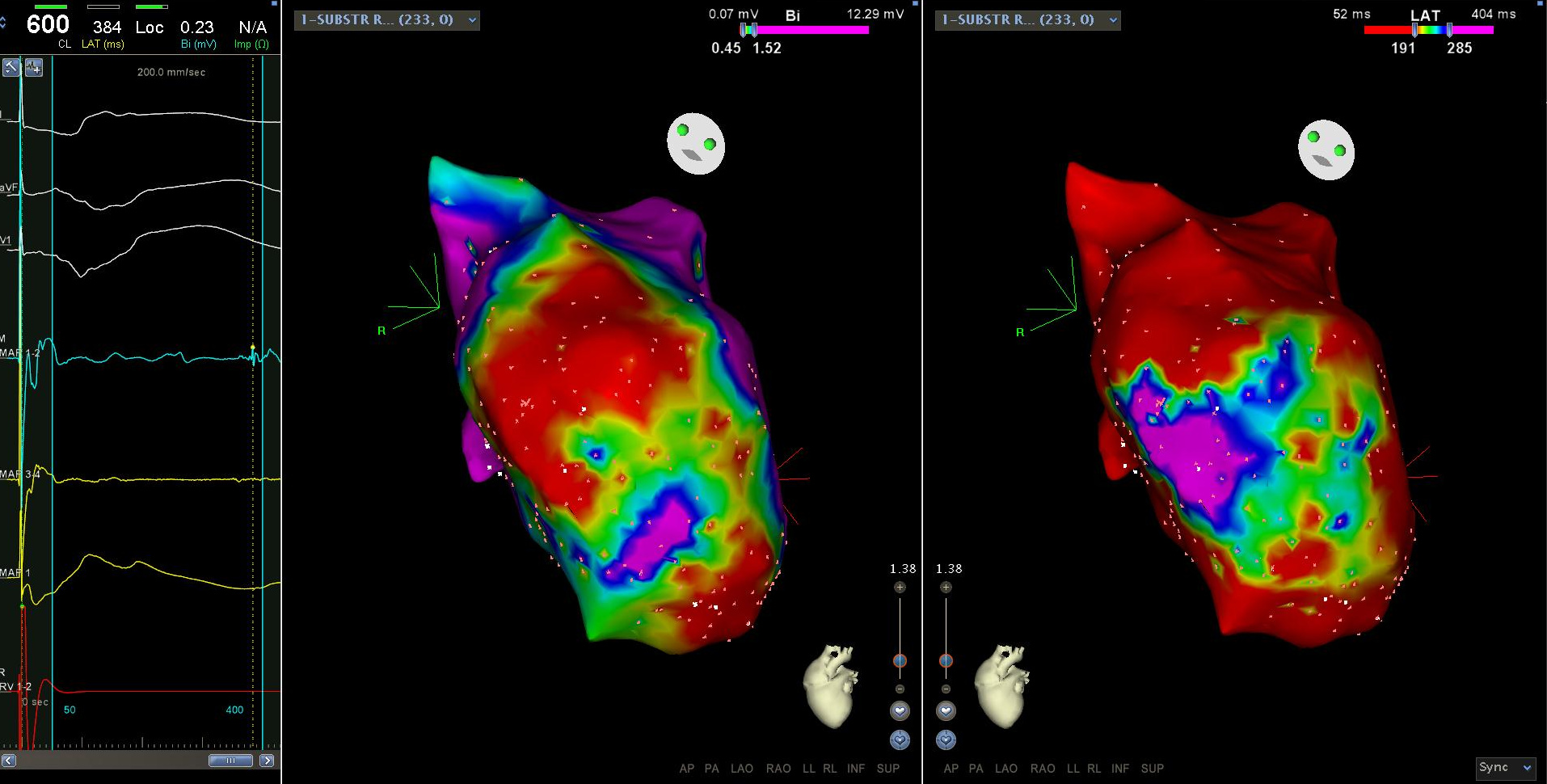Choose the SUP view on left map
The image size is (1547, 784).
pos(887,769)
